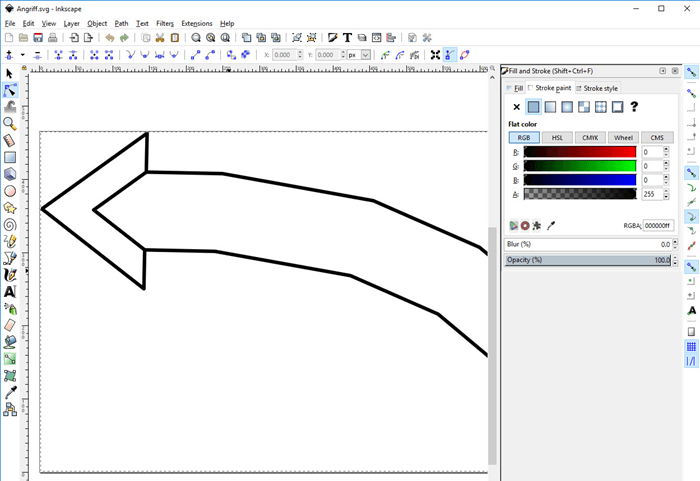Open insert node options dropdown arrow
Viewport: 700px width, 481px height.
click(x=22, y=55)
